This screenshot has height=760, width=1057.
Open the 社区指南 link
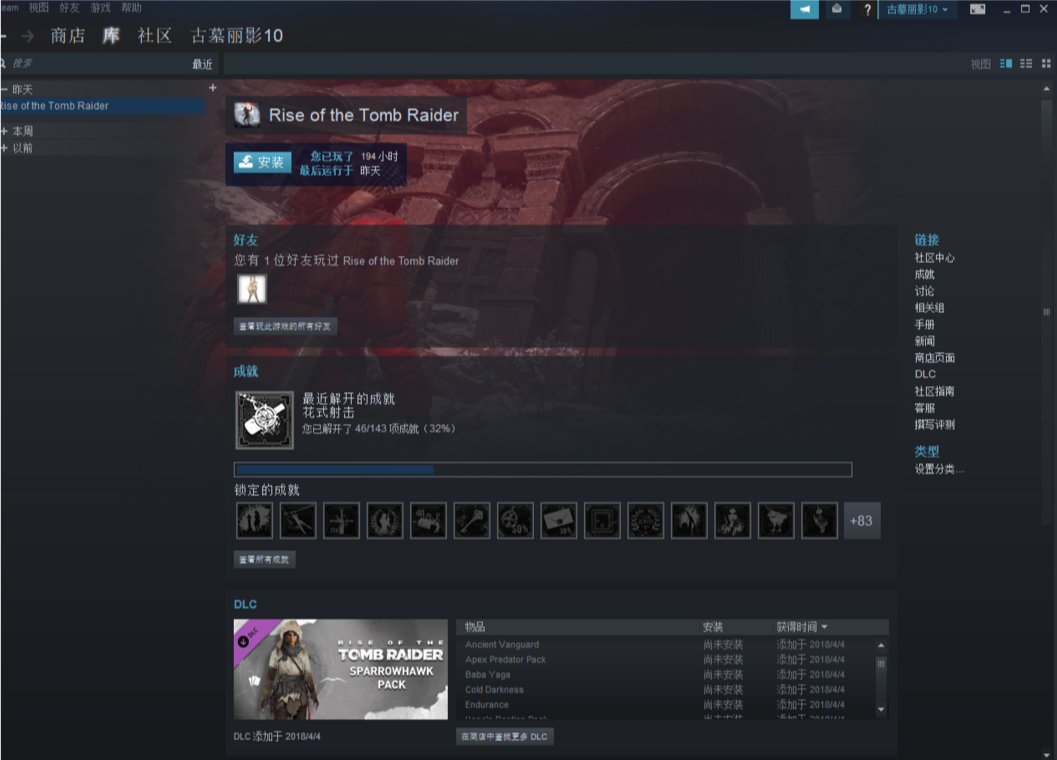coord(934,391)
